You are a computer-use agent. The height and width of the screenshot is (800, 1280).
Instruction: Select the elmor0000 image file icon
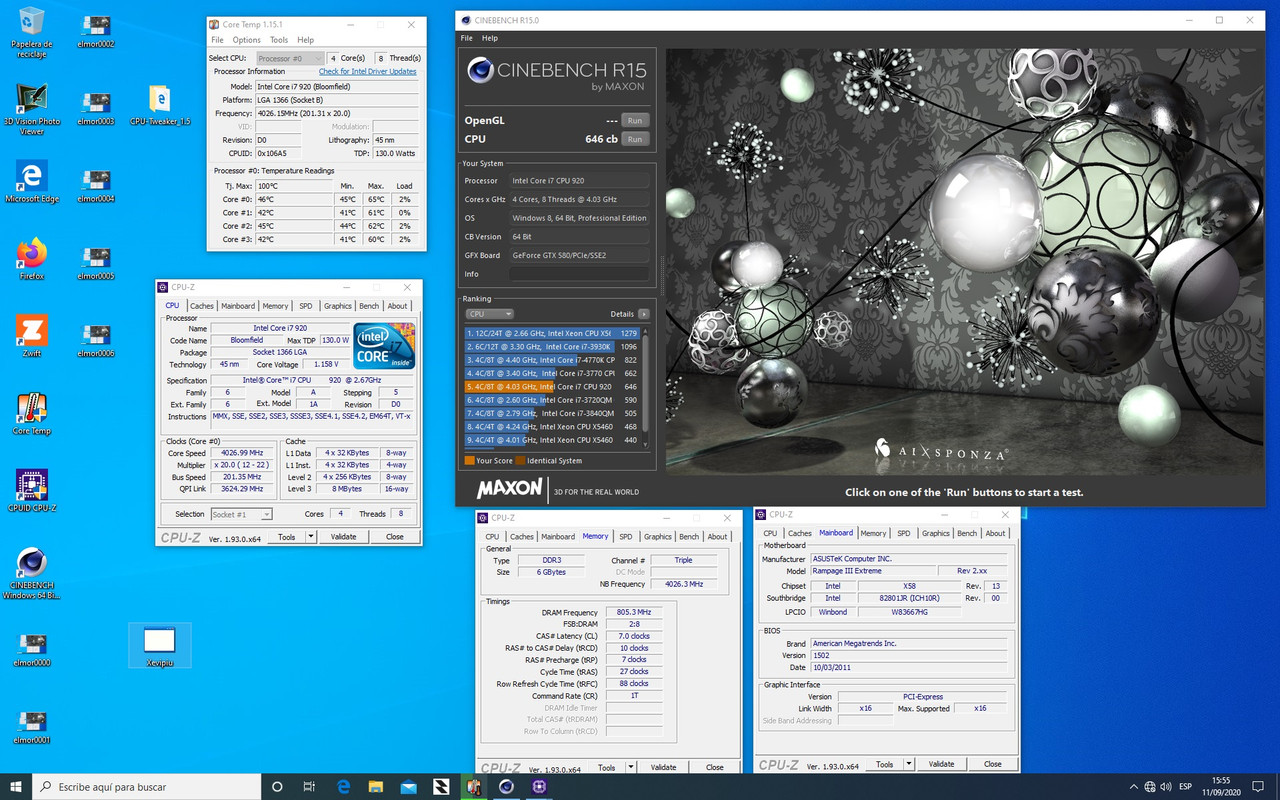(32, 649)
